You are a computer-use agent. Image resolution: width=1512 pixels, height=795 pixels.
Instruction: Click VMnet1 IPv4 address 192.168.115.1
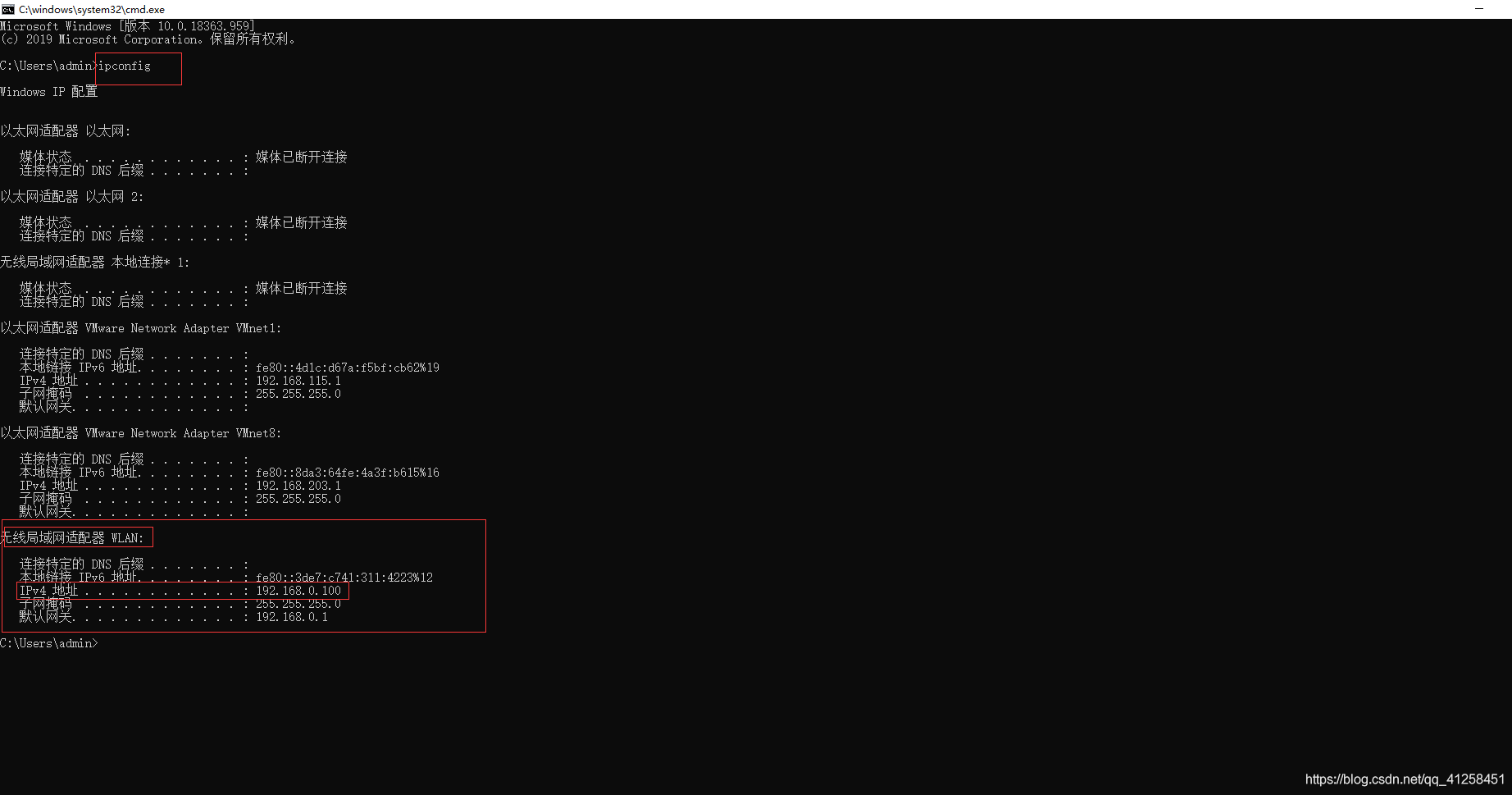click(x=298, y=381)
